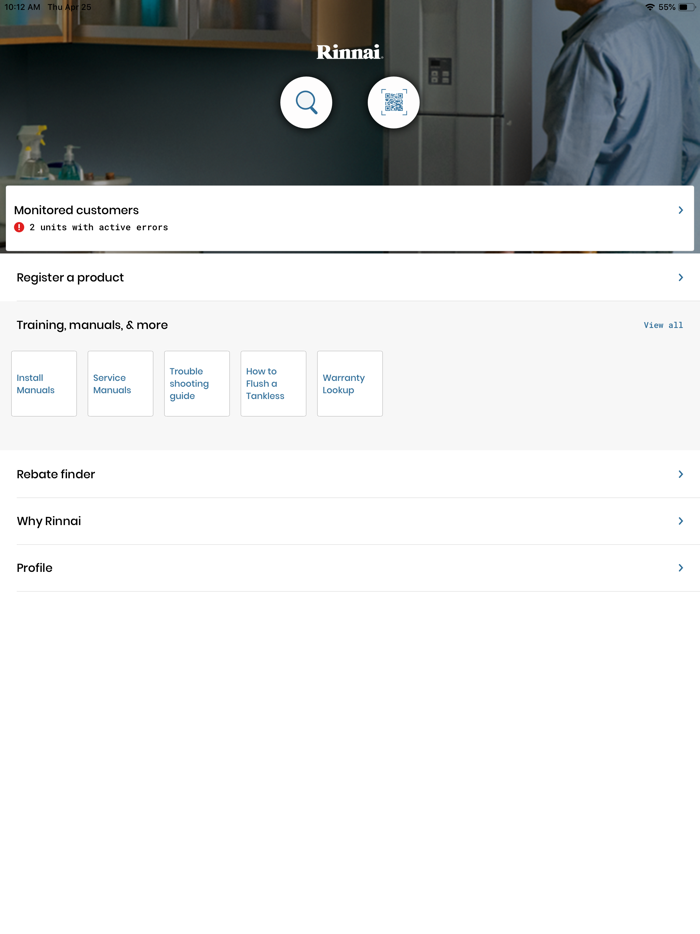Tap the Why Rinnai chevron arrow

pos(680,521)
